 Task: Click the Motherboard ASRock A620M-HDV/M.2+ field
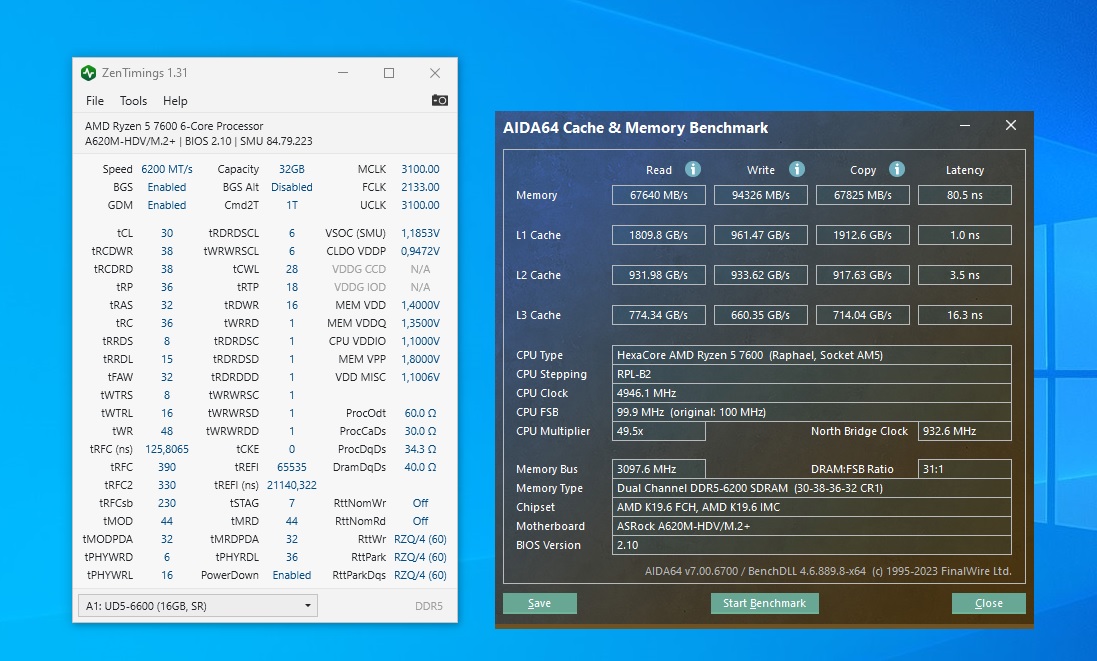tap(812, 526)
